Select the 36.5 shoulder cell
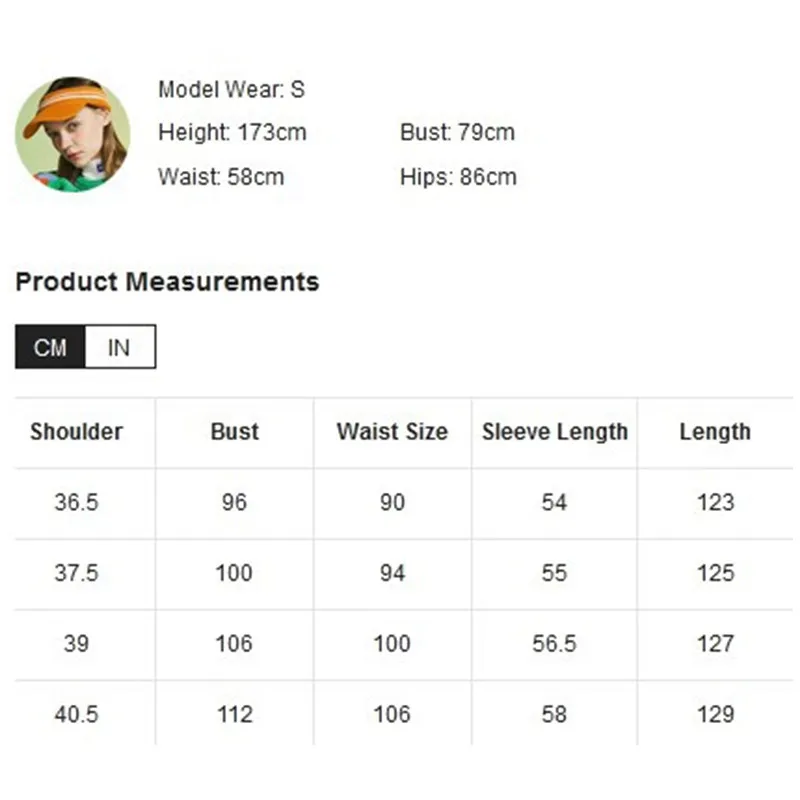 pos(77,503)
